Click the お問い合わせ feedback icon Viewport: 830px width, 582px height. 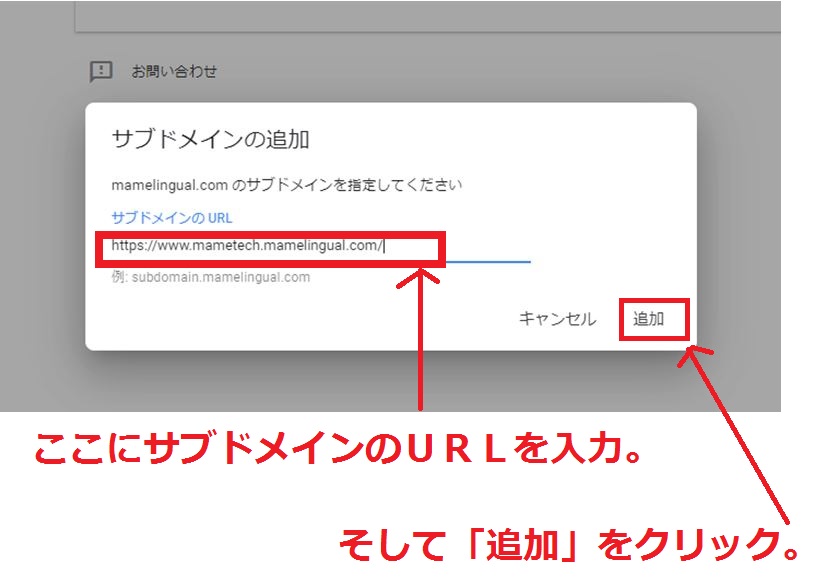(101, 71)
